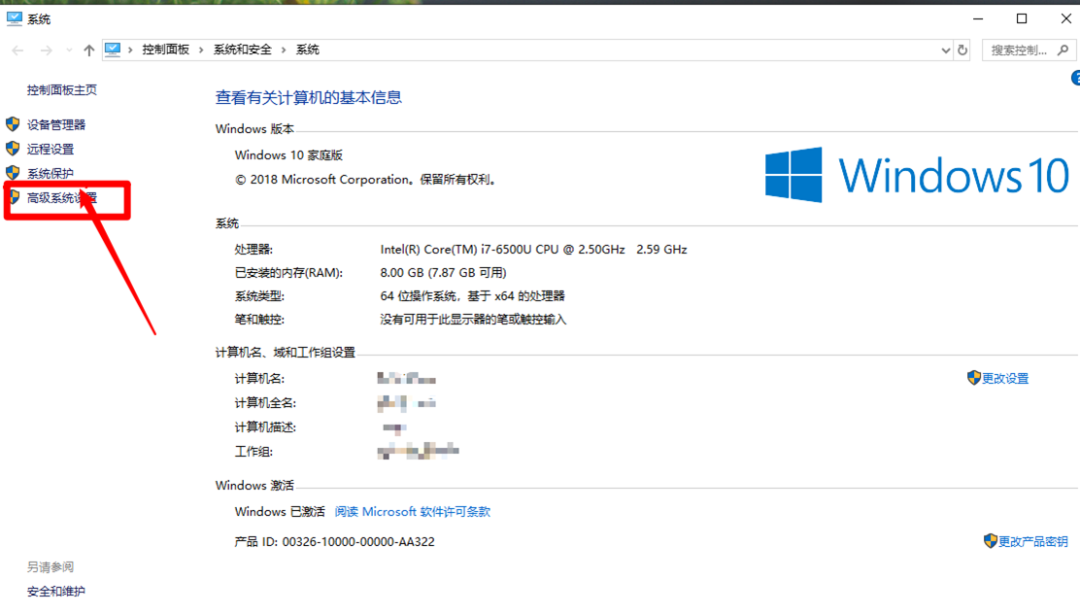Open 更改产品密钥 (Change product key) link
Screen dimensions: 1080x614
coord(1033,542)
